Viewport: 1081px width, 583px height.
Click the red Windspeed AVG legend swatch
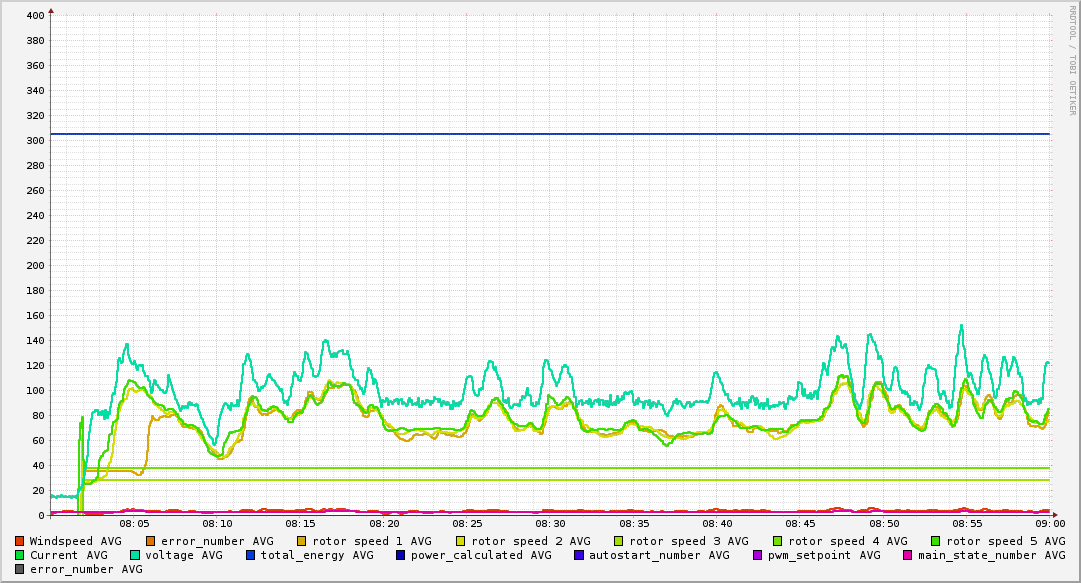point(20,541)
